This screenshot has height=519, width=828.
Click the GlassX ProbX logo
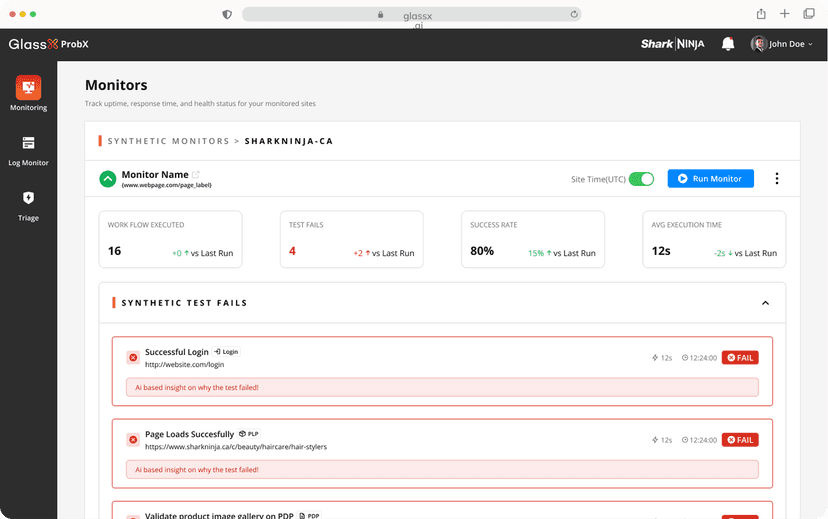[x=49, y=44]
